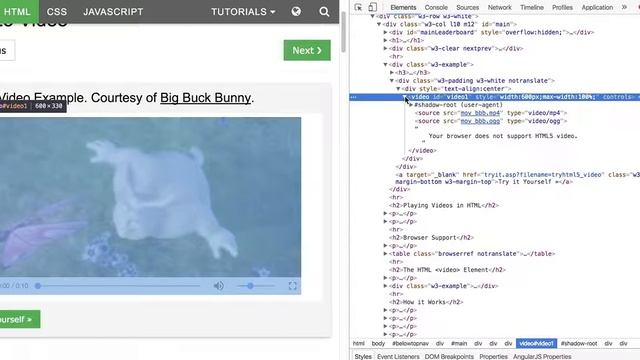Open the Big Buck Bunny link

pyautogui.click(x=205, y=98)
